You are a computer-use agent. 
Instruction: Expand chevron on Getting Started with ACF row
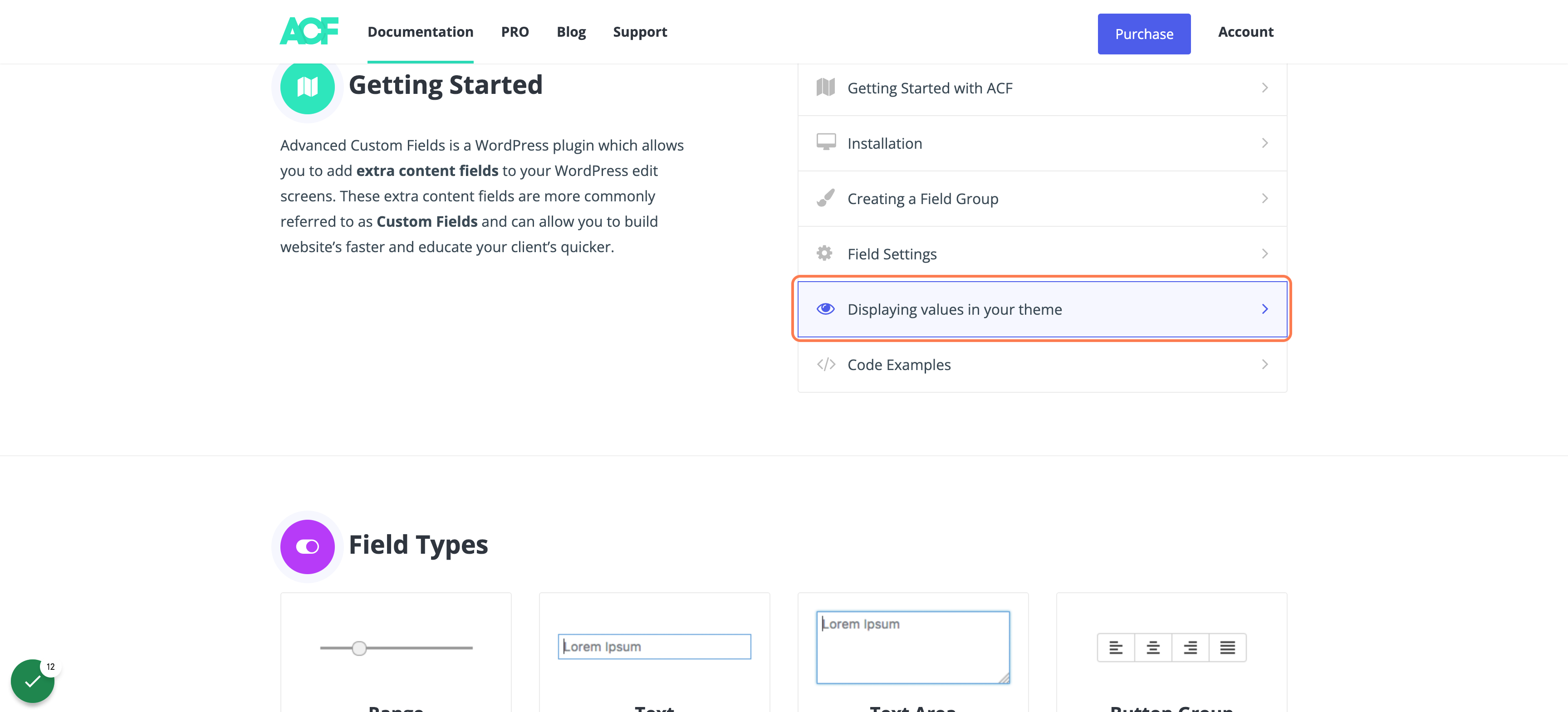[1265, 88]
